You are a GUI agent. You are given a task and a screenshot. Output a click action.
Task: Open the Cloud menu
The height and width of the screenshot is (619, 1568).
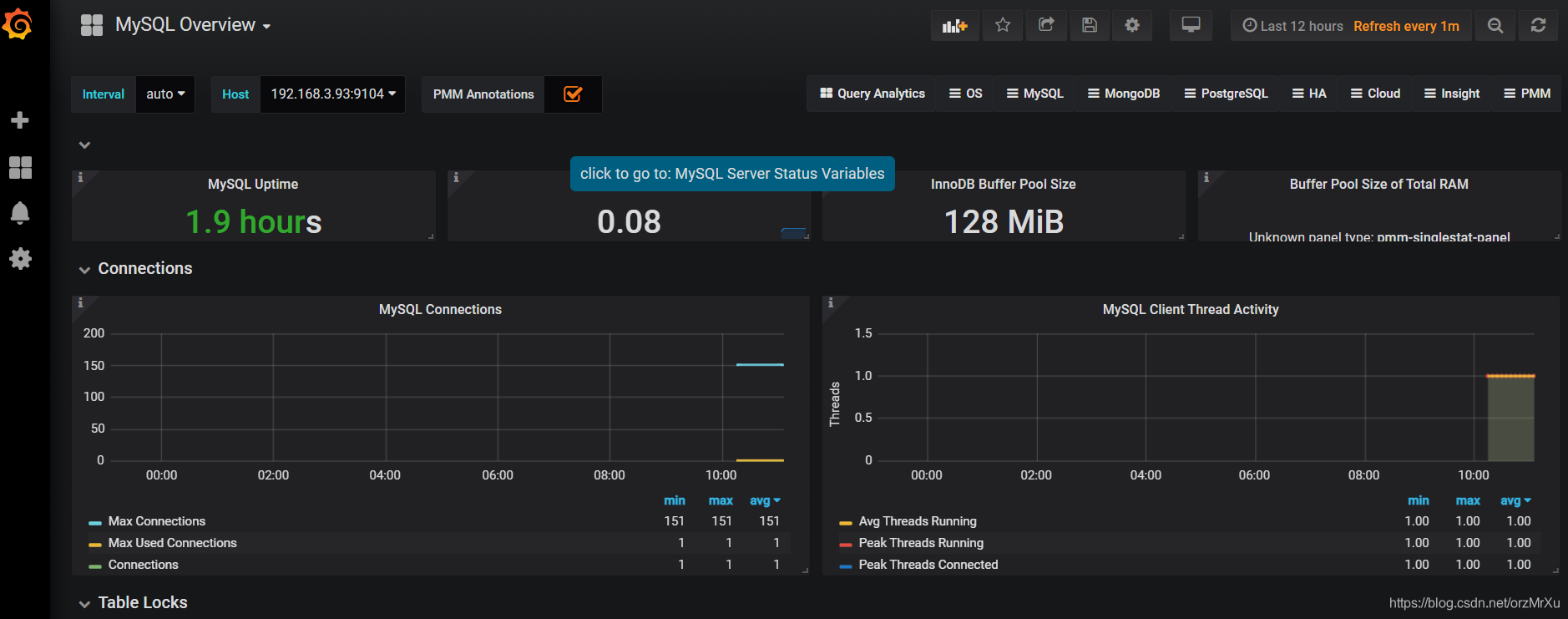tap(1375, 94)
